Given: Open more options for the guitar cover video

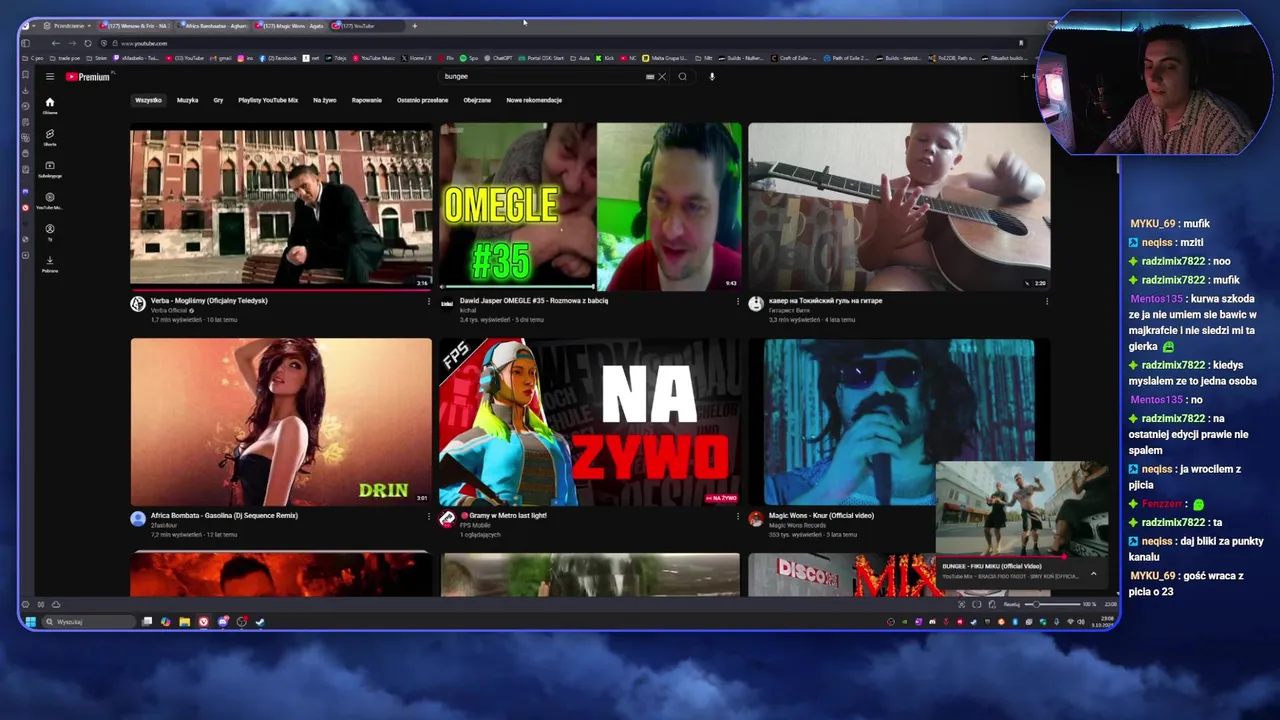Looking at the screenshot, I should tap(1047, 301).
